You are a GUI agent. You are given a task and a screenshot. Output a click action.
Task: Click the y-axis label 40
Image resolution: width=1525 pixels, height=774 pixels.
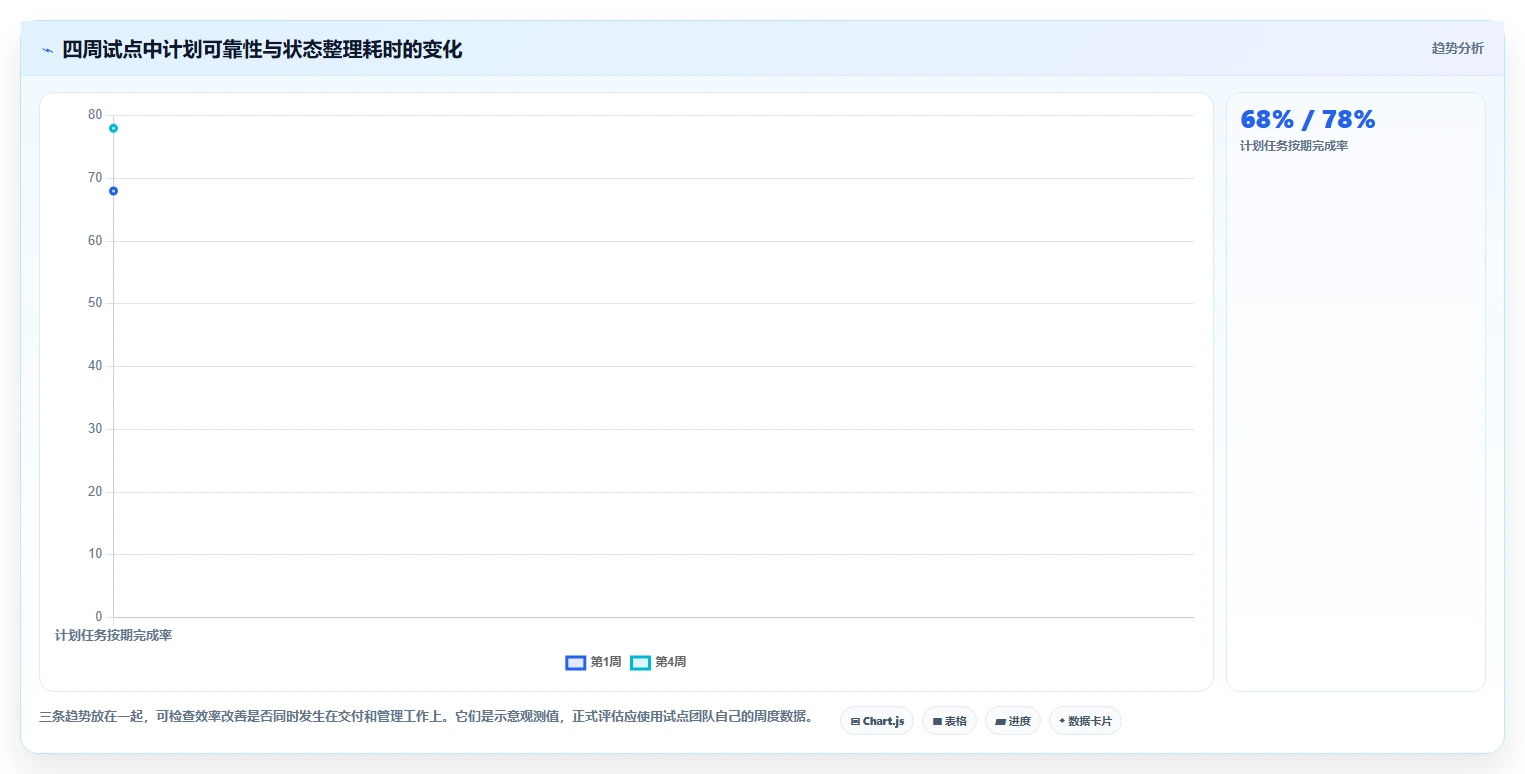click(x=95, y=366)
